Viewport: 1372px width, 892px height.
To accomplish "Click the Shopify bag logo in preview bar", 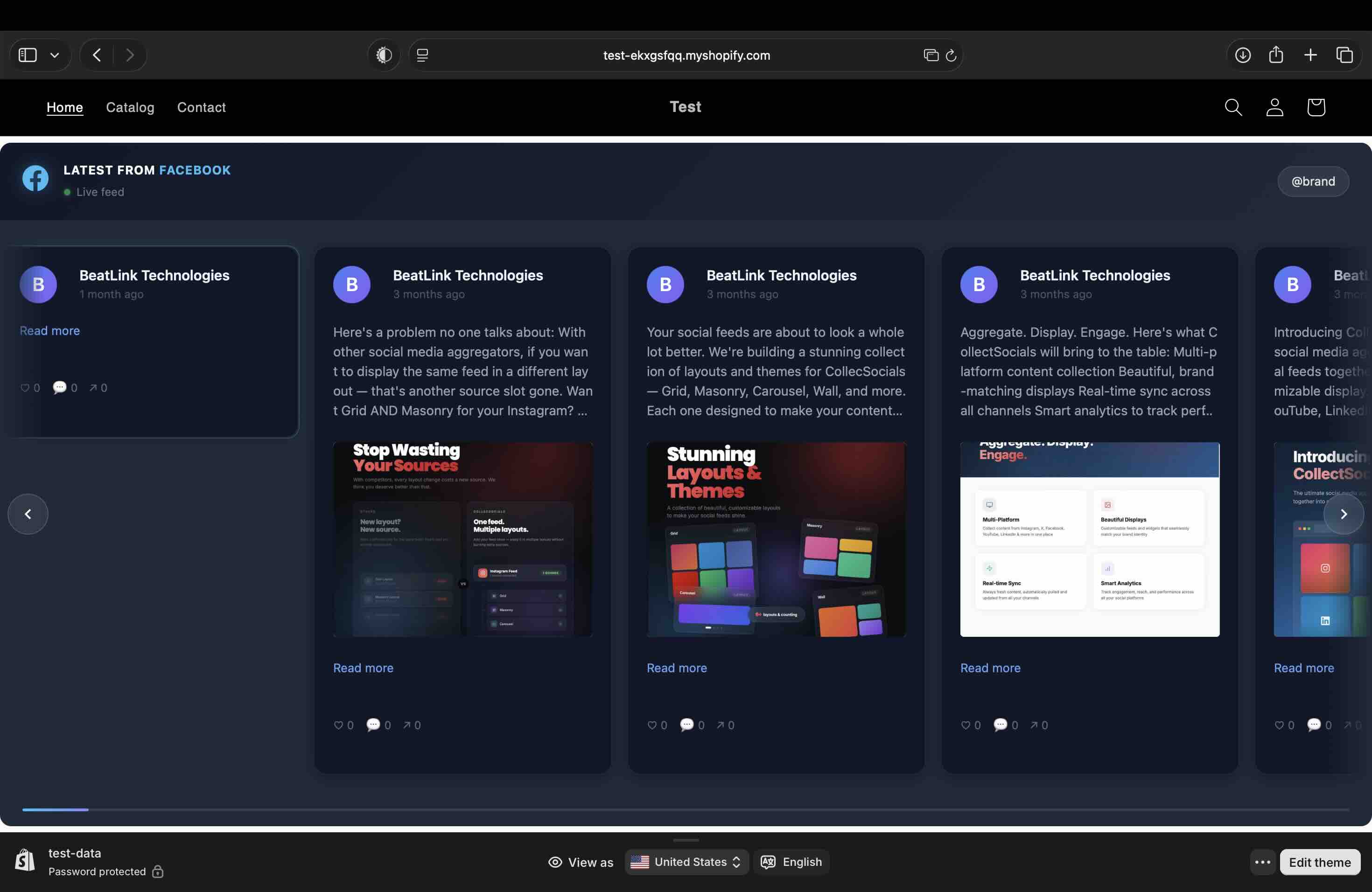I will 25,860.
